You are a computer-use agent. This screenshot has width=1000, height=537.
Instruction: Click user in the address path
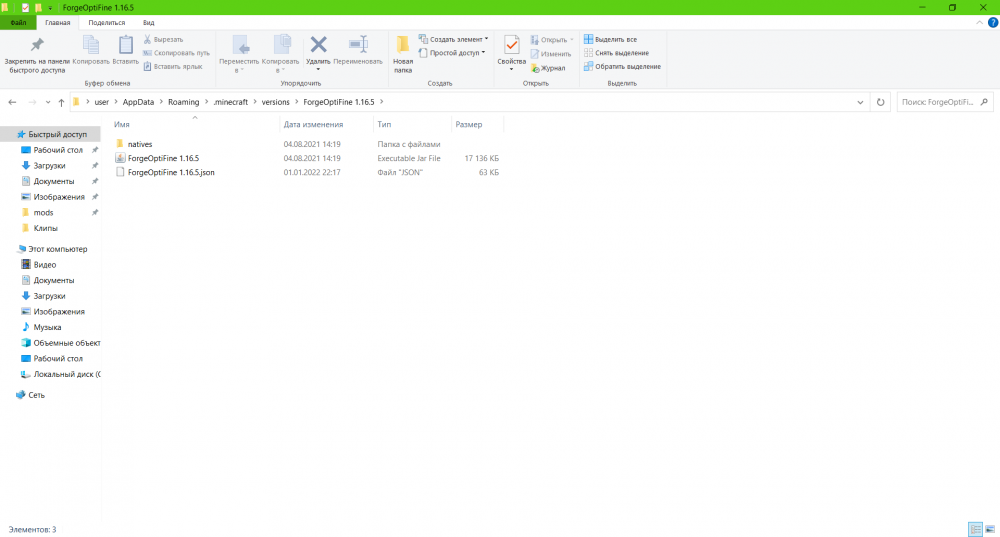pos(101,102)
